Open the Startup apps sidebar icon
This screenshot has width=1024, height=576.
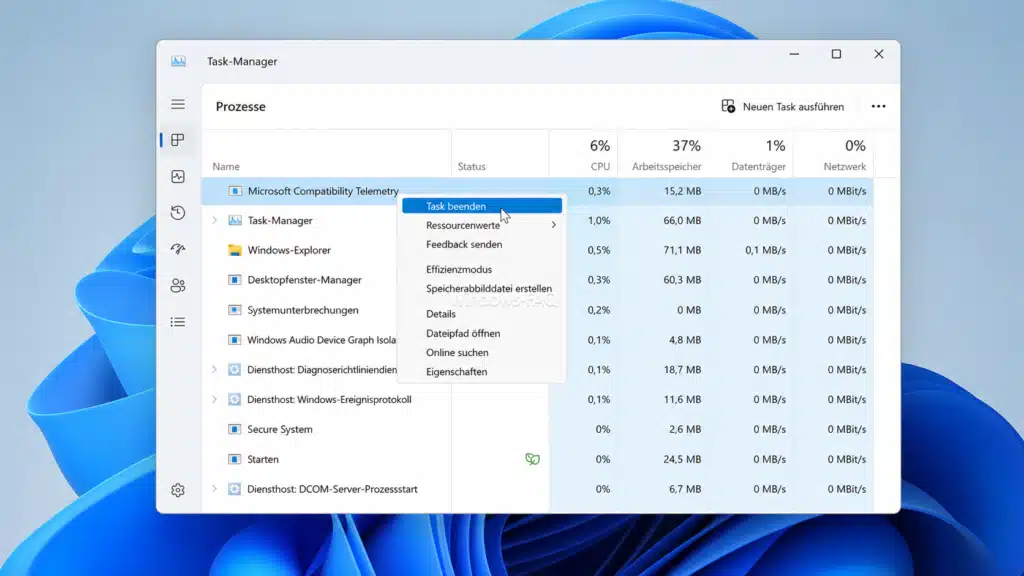click(x=178, y=249)
